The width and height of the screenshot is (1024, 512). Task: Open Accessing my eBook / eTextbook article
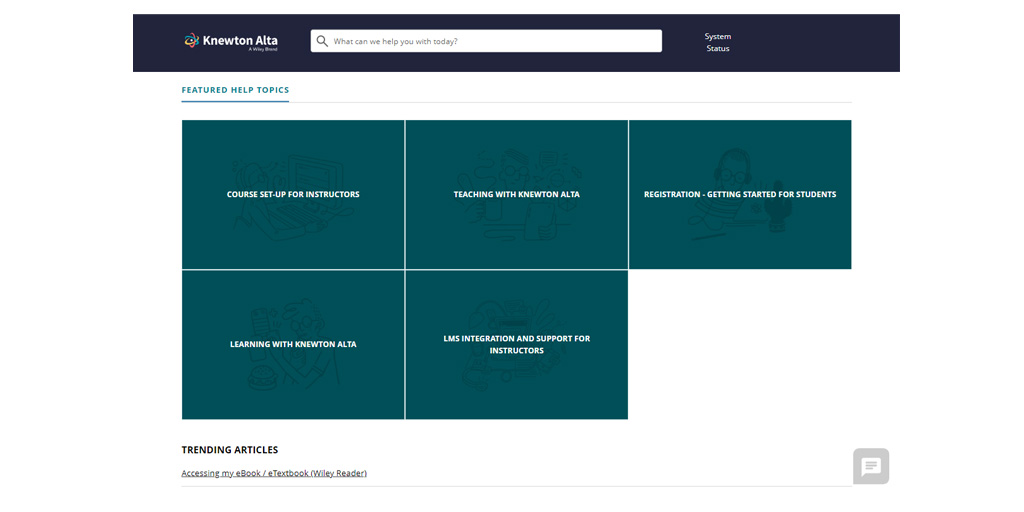click(x=274, y=473)
